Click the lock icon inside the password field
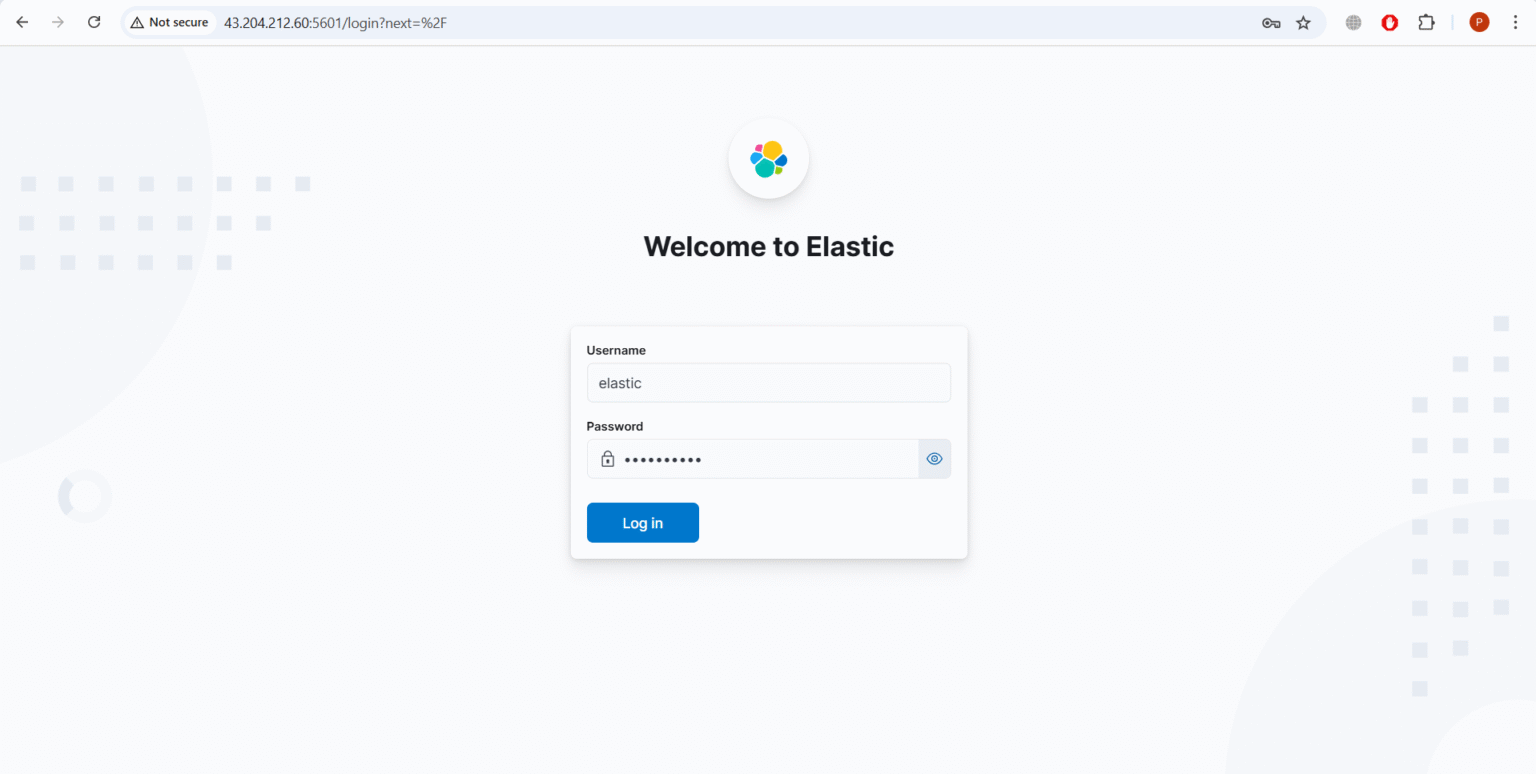This screenshot has height=774, width=1536. (607, 458)
